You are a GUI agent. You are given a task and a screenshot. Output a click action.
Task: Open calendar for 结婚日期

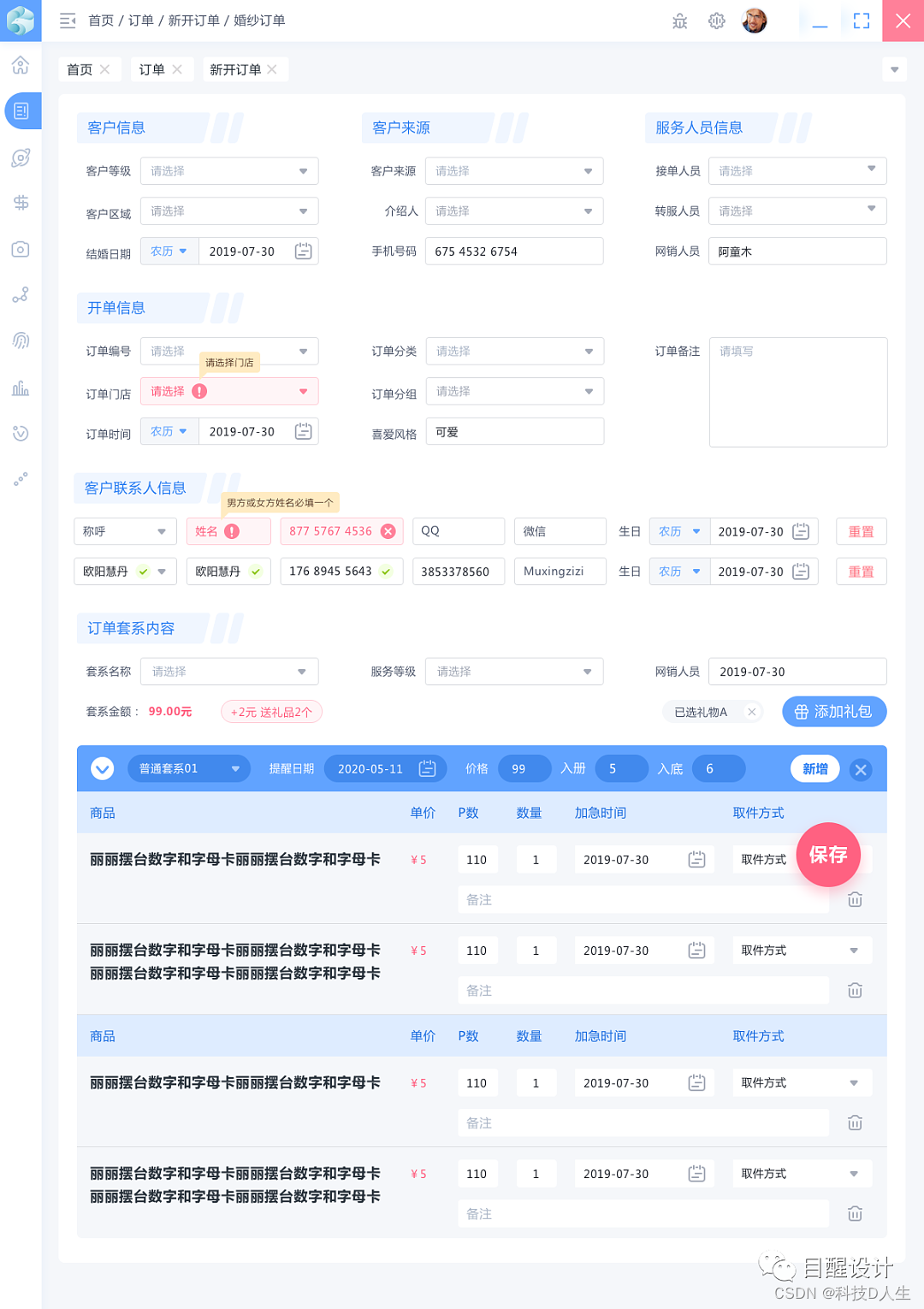304,252
